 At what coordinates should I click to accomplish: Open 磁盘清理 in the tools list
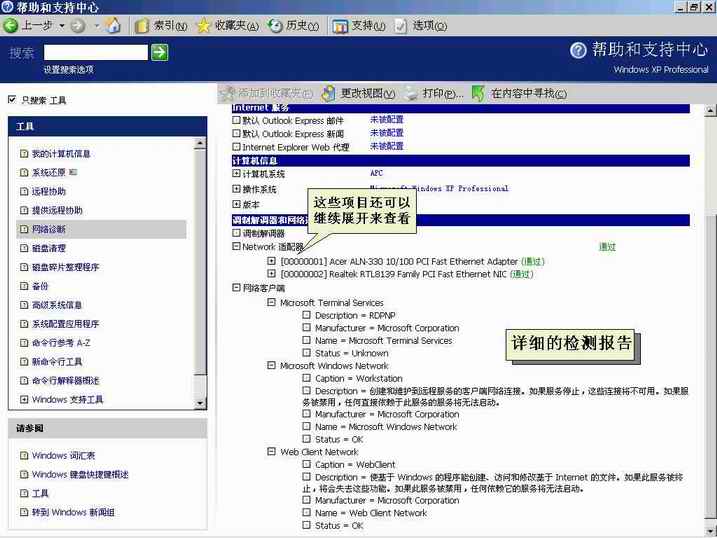(48, 248)
